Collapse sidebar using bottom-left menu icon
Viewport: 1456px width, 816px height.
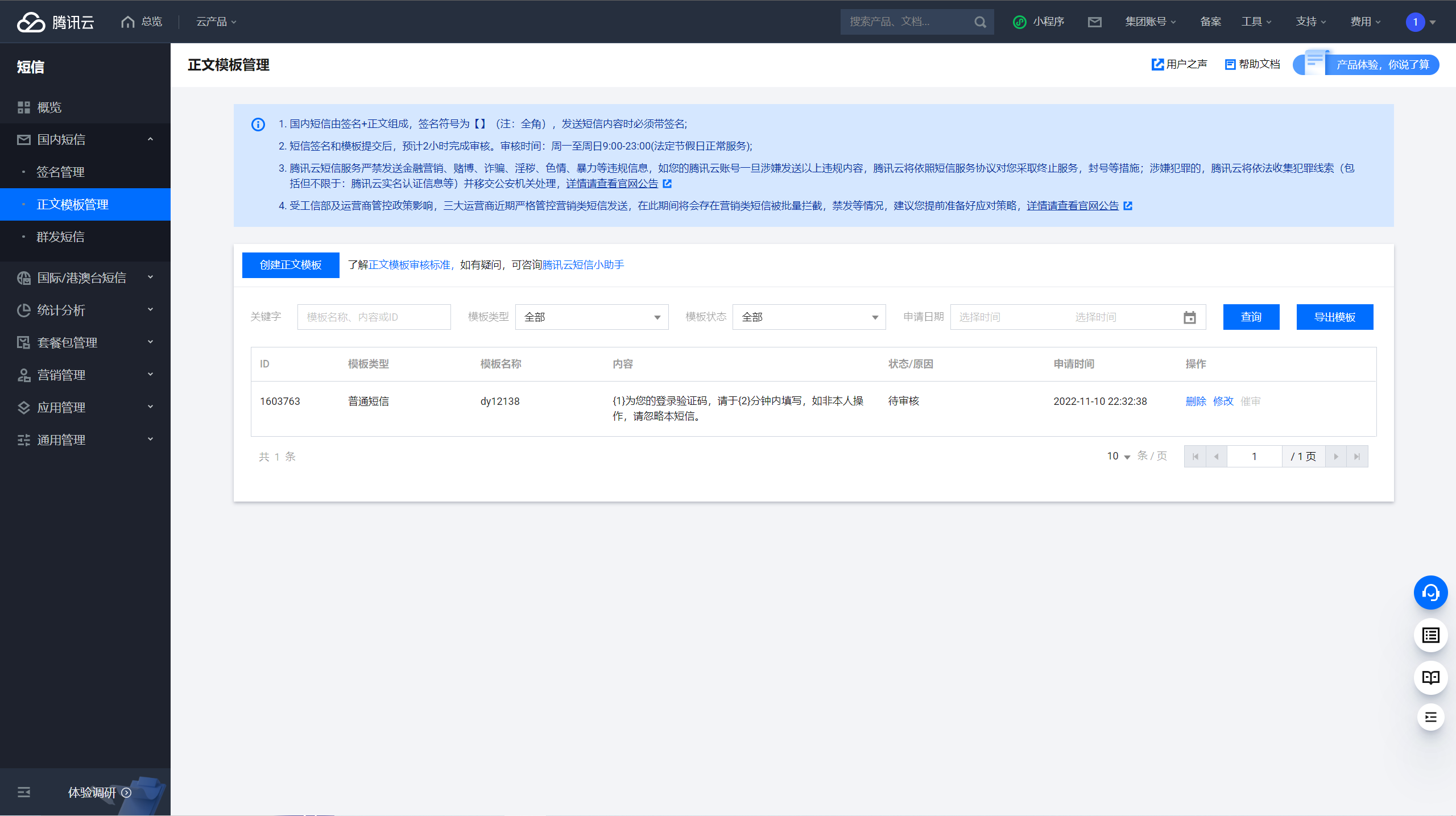24,792
